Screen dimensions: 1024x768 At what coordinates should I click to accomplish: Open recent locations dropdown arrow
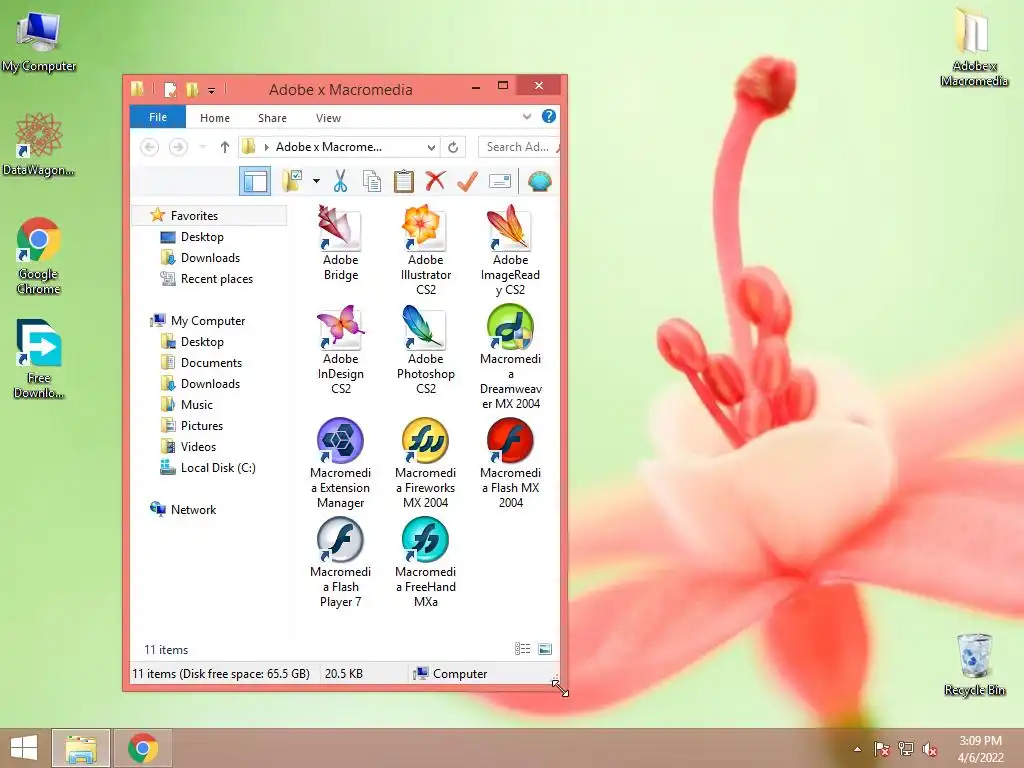[x=202, y=147]
